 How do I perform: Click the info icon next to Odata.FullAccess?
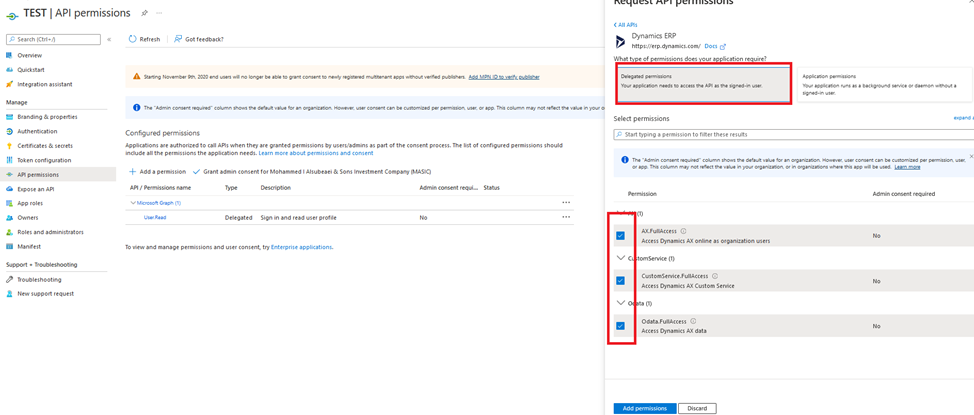pos(693,321)
